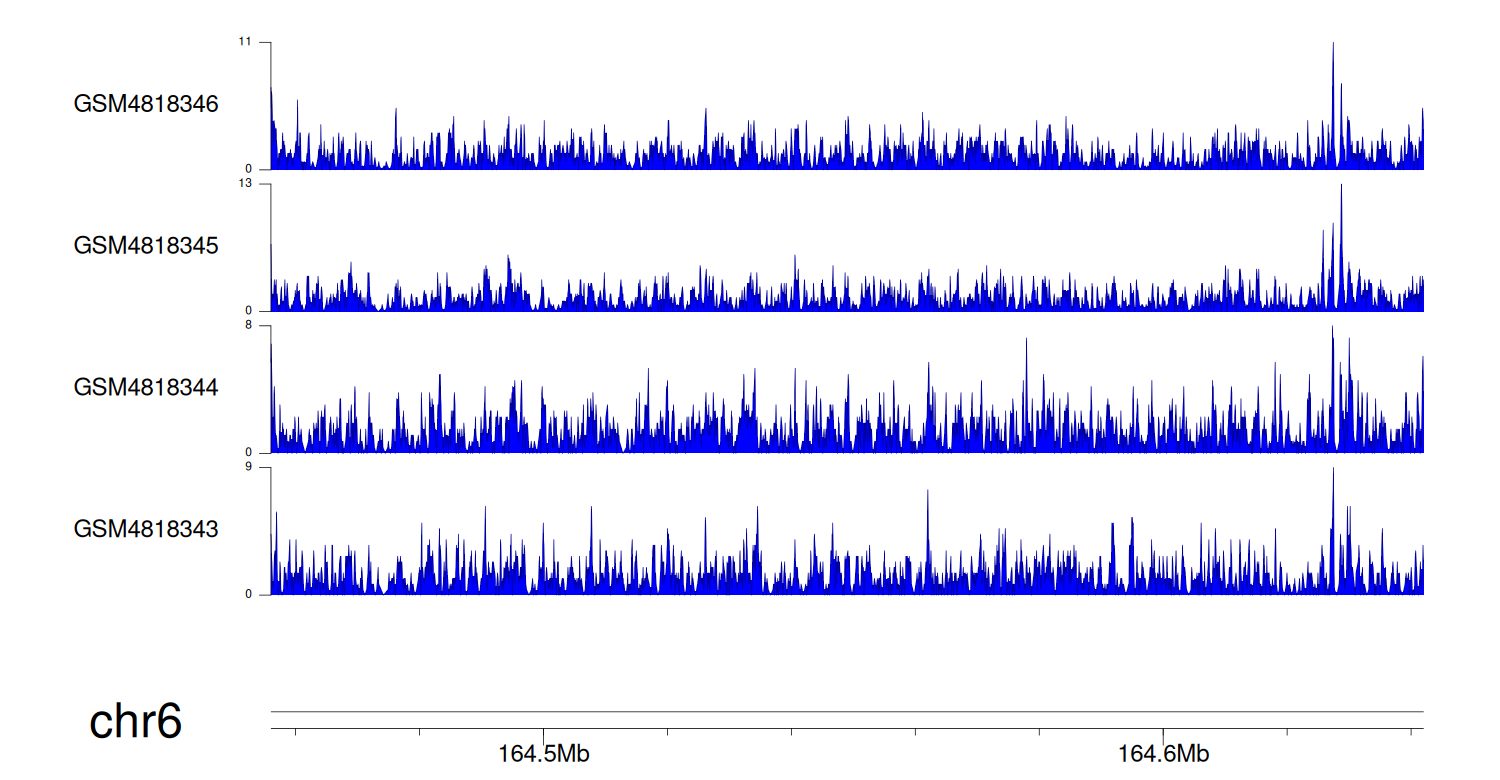Click the y-axis maximum value 13
1500x780 pixels.
tap(244, 184)
